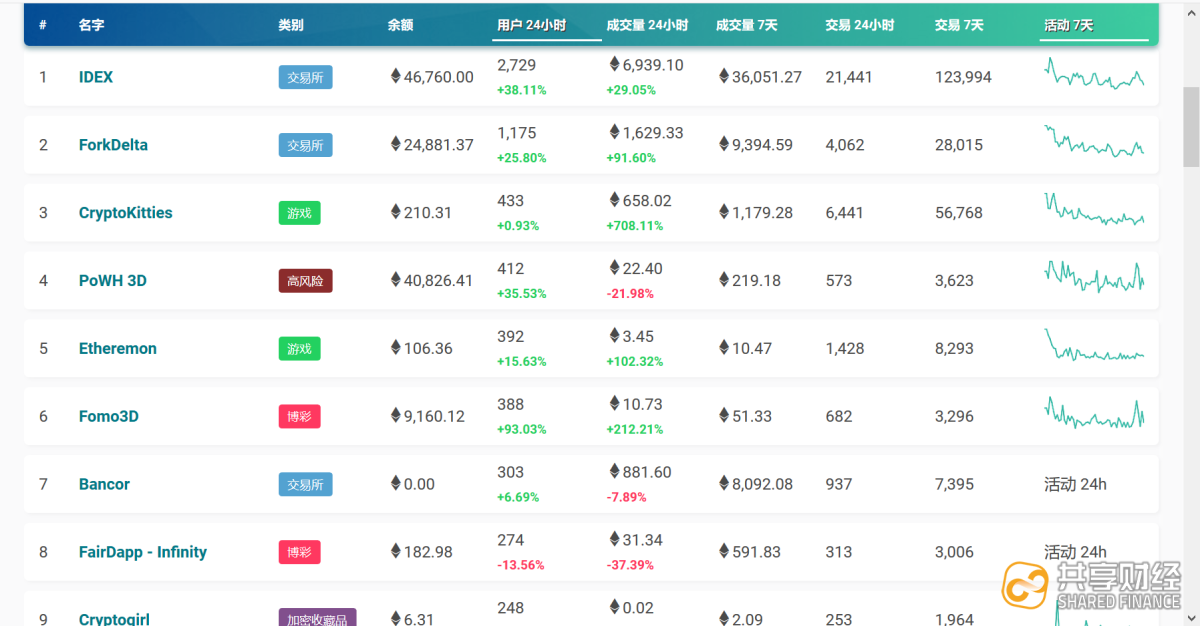Screen dimensions: 1200x626
Task: Click 交易所 category tag in Bancor row
Action: click(305, 484)
